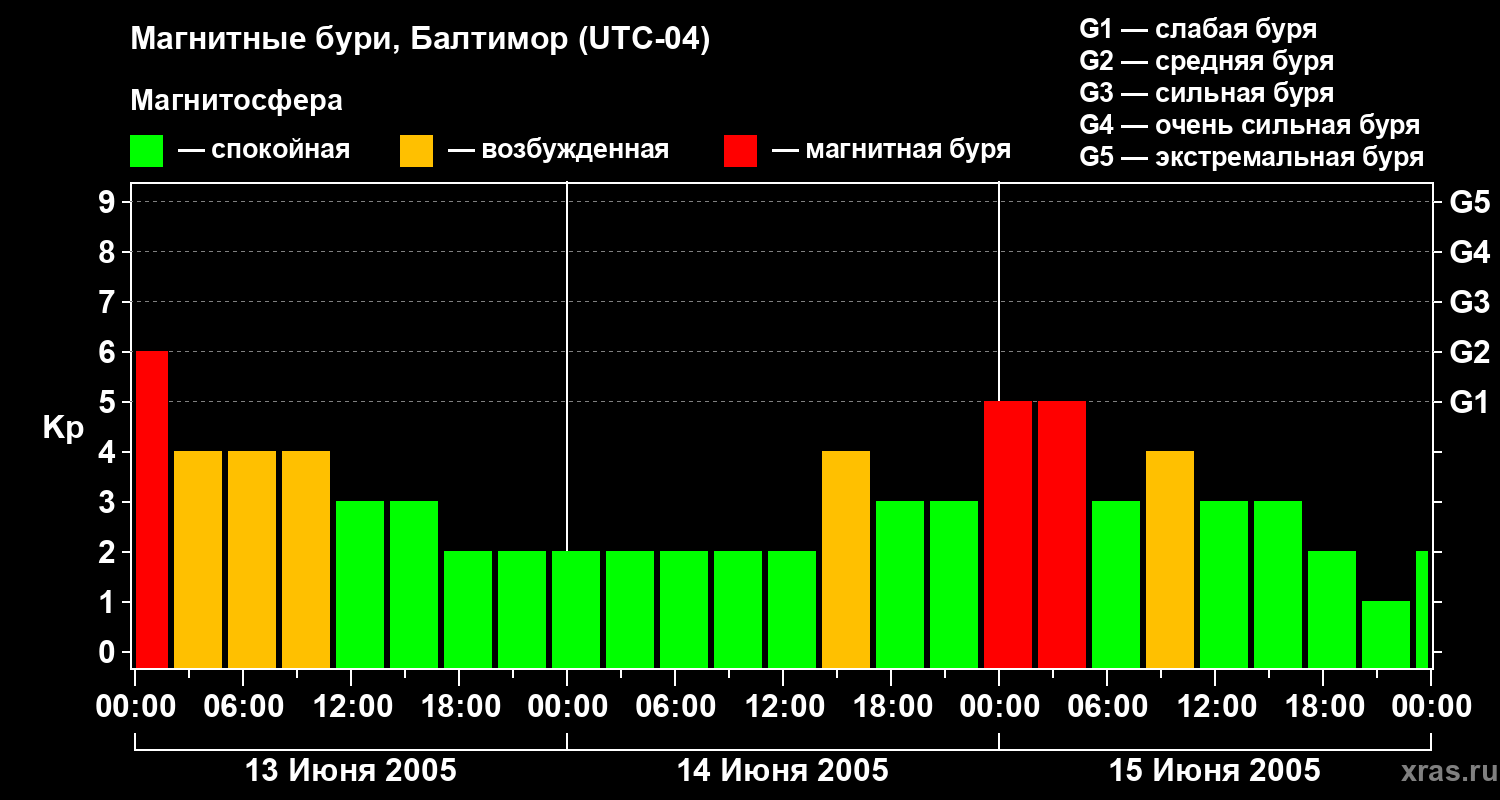Click the green Kp 1 bar on 15 Июня
The width and height of the screenshot is (1500, 800).
[1386, 634]
